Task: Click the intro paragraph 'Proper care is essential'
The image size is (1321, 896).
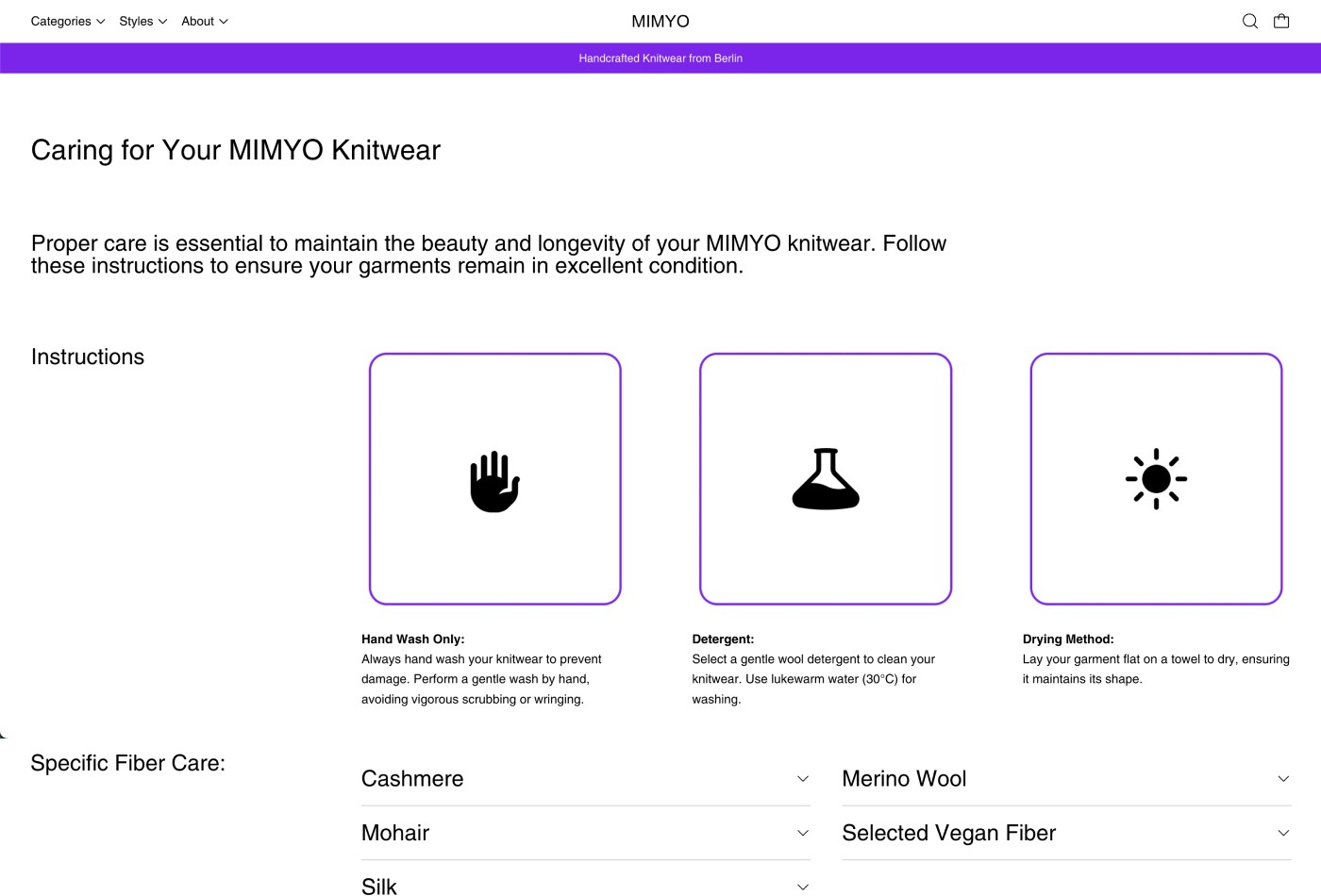Action: point(489,255)
